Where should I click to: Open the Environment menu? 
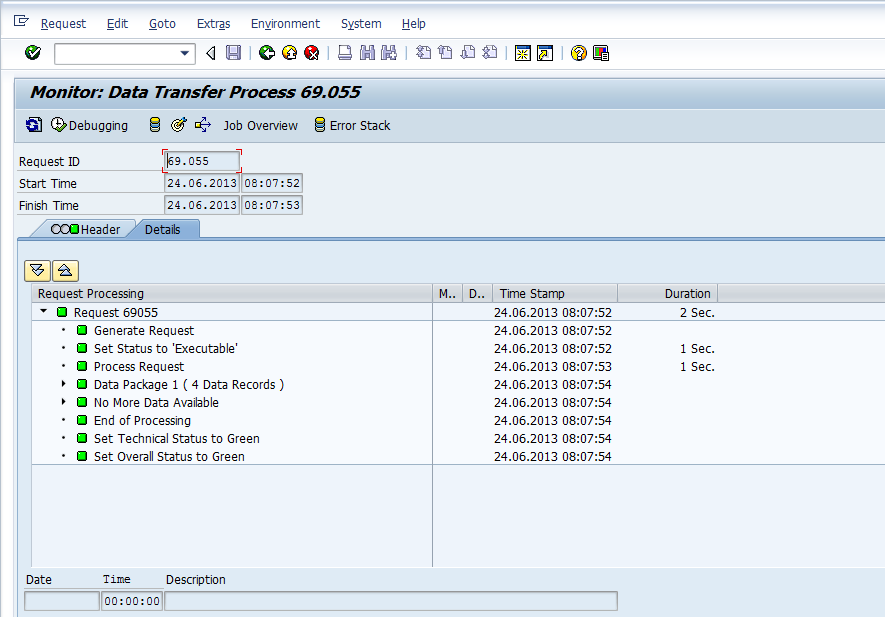coord(285,23)
